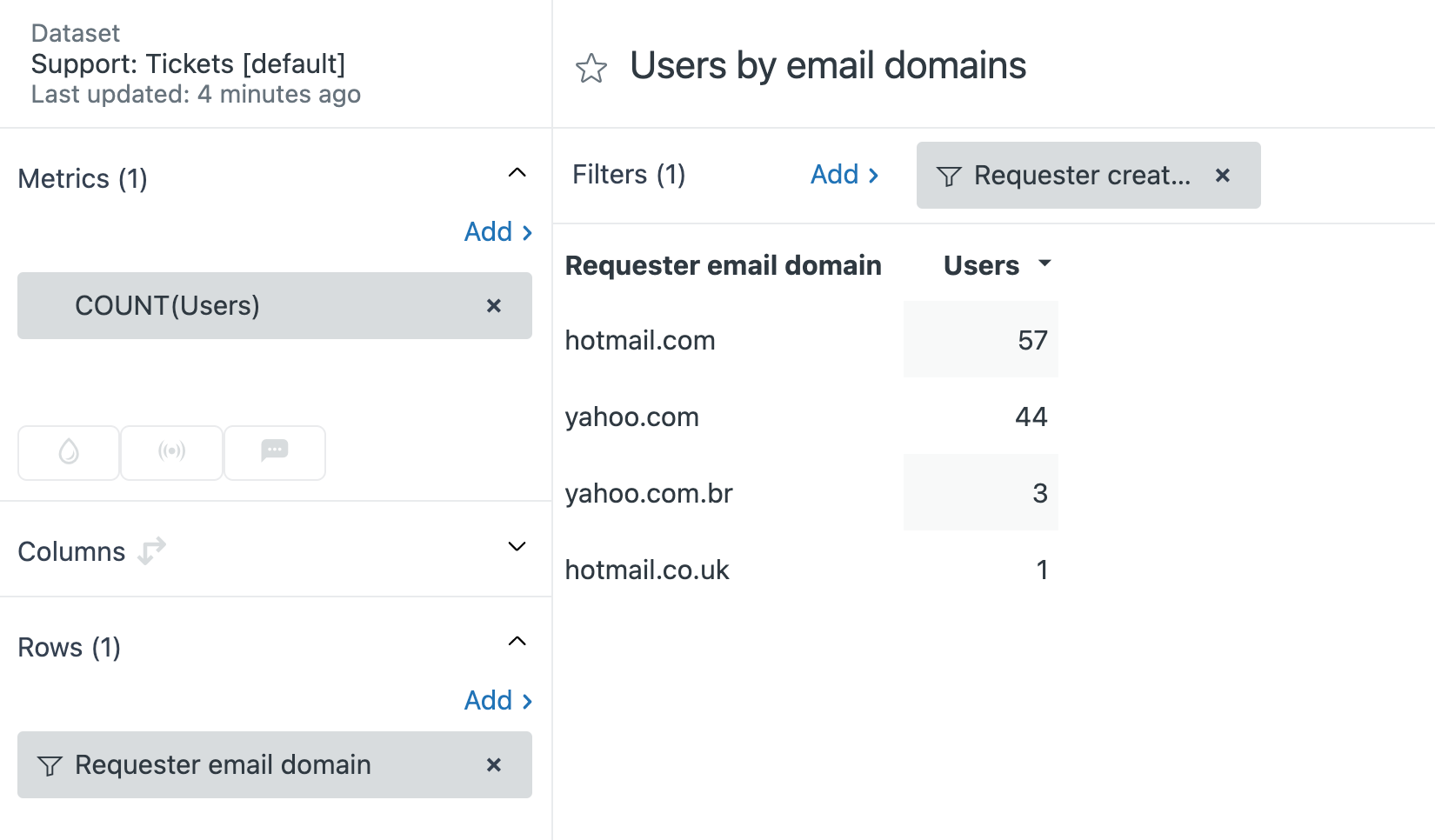Click the Users column header

pyautogui.click(x=981, y=264)
